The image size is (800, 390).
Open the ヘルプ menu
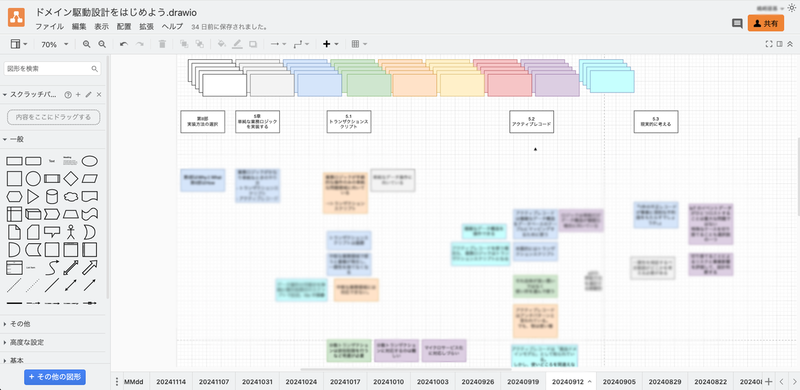(172, 27)
